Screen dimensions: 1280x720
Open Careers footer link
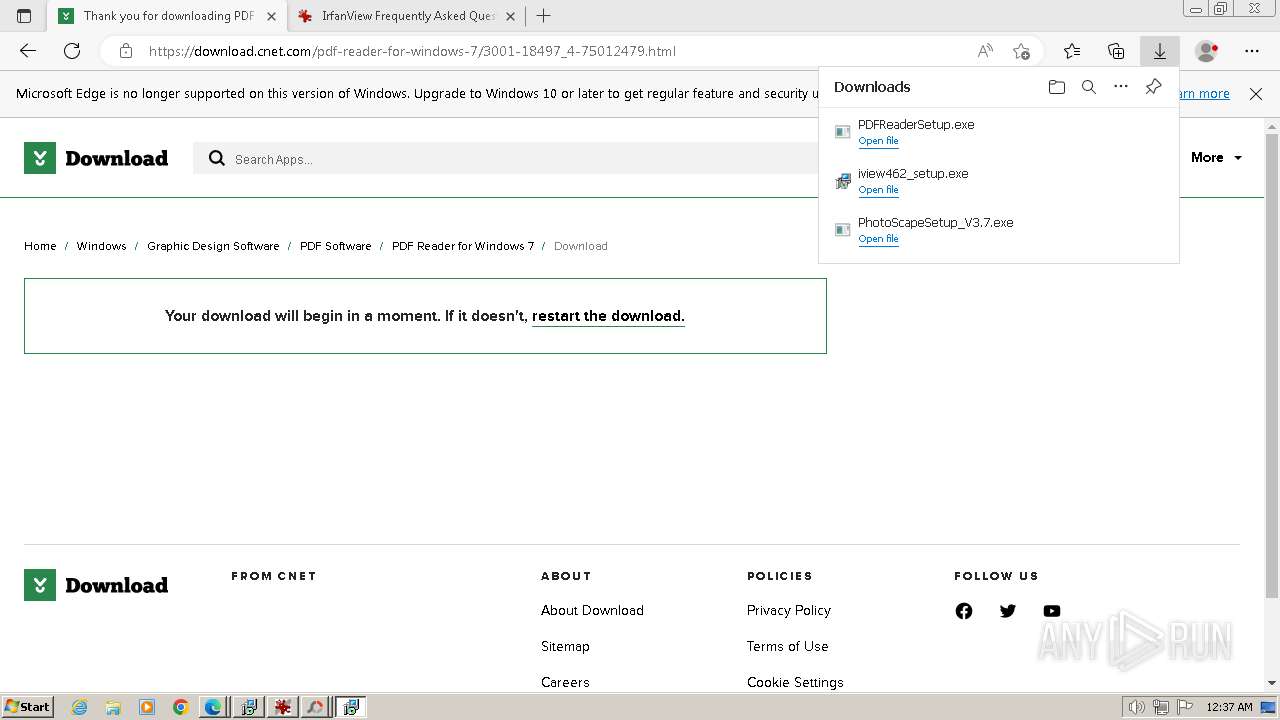point(565,682)
